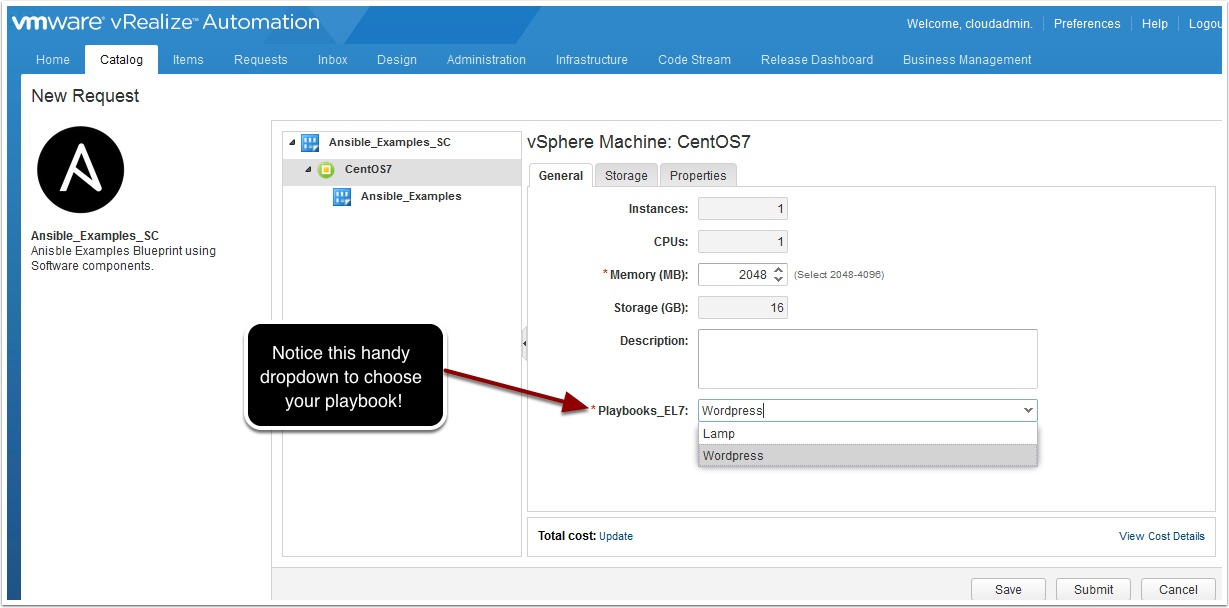Image resolution: width=1229 pixels, height=608 pixels.
Task: Open the Business Management tab
Action: click(967, 60)
